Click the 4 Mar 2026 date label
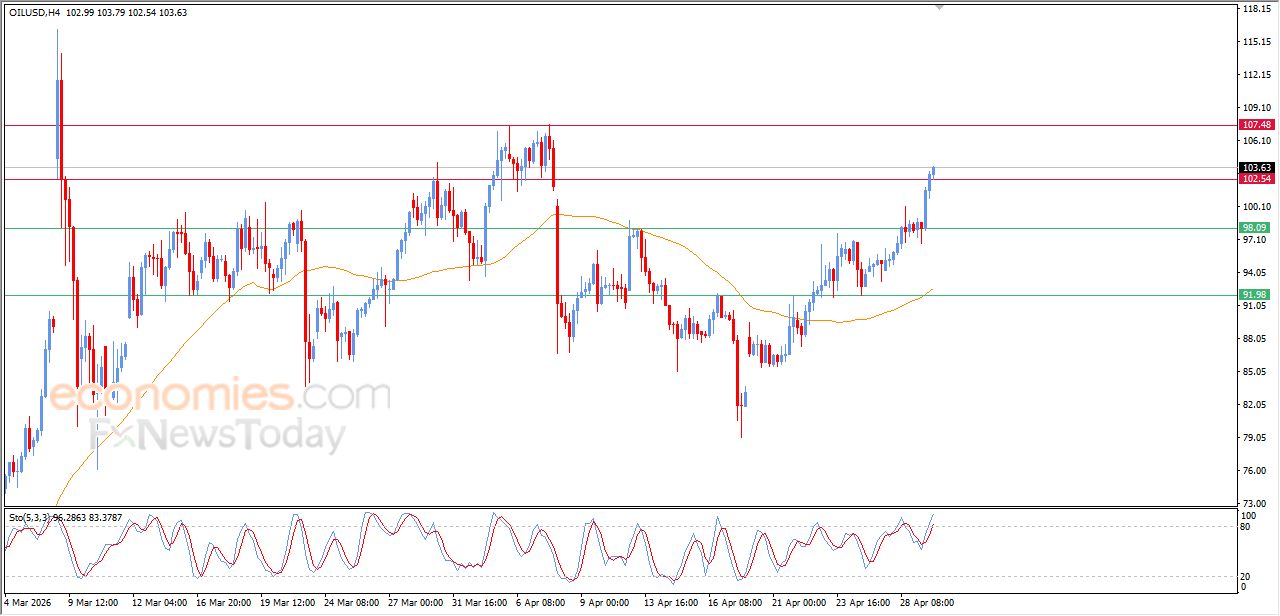Viewport: 1280px width, 616px height. click(x=29, y=603)
